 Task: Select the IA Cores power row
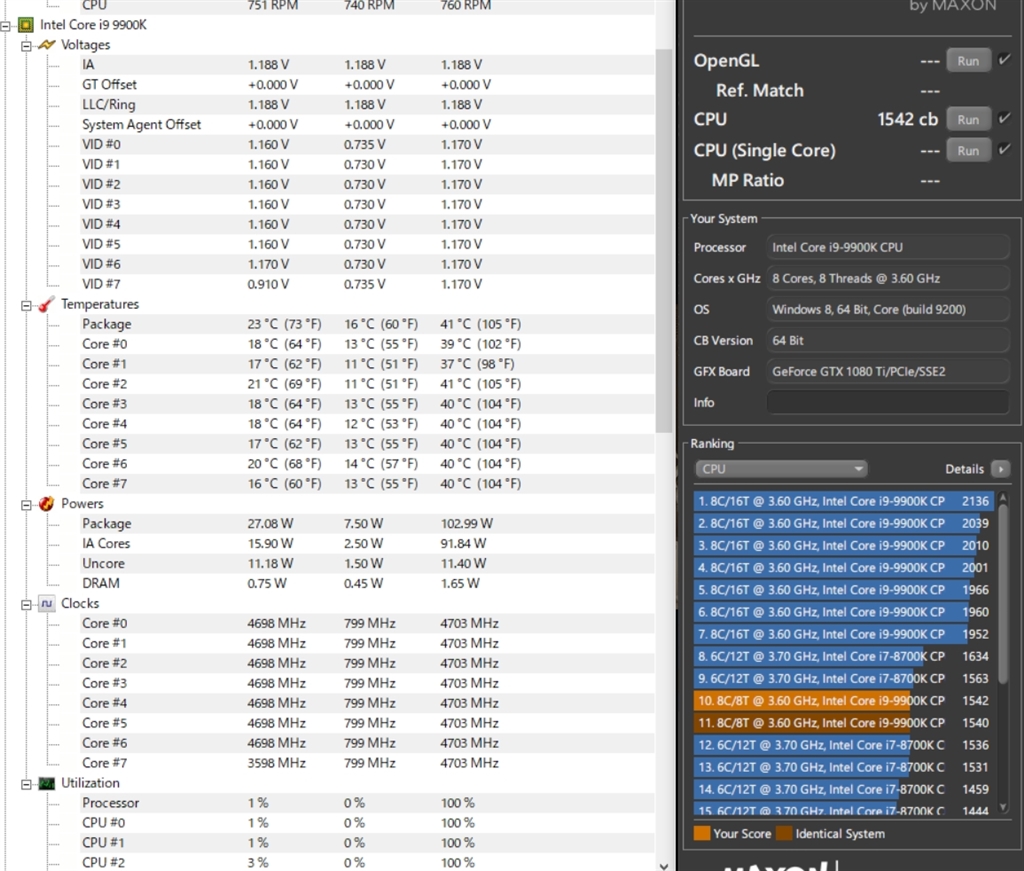point(366,543)
